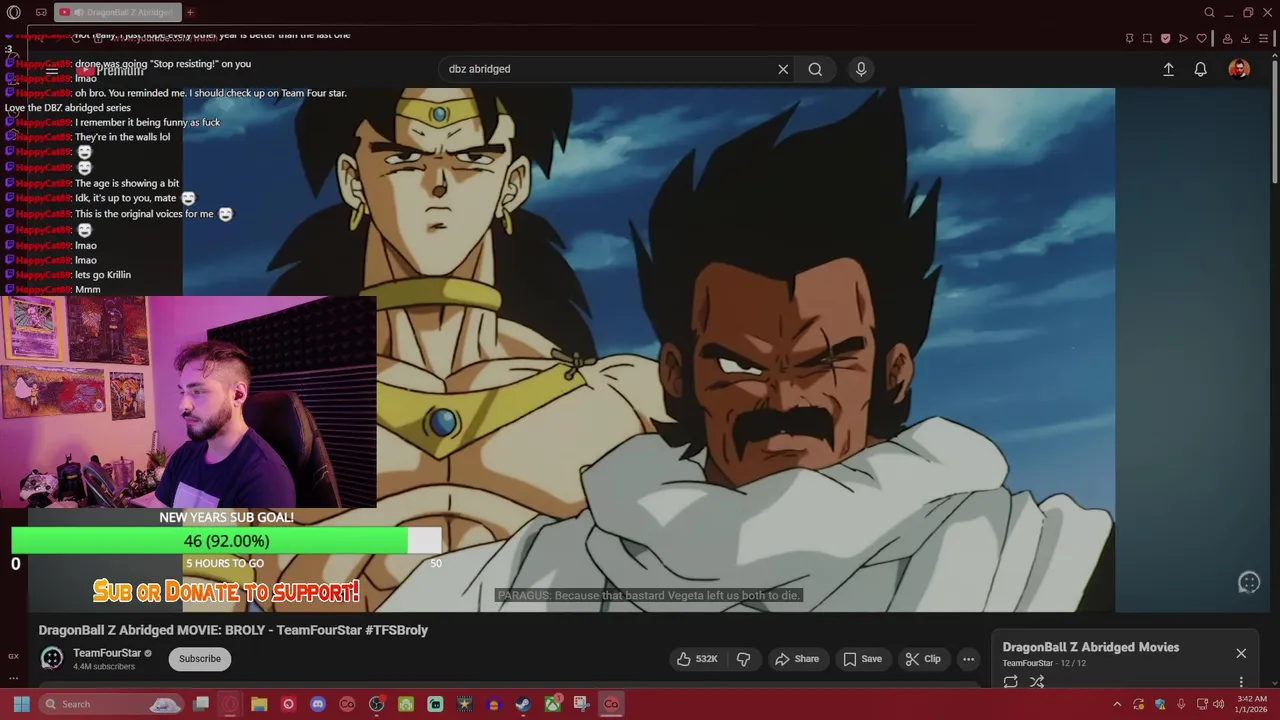Open the YouTube account avatar menu
1280x720 pixels.
(x=1239, y=69)
